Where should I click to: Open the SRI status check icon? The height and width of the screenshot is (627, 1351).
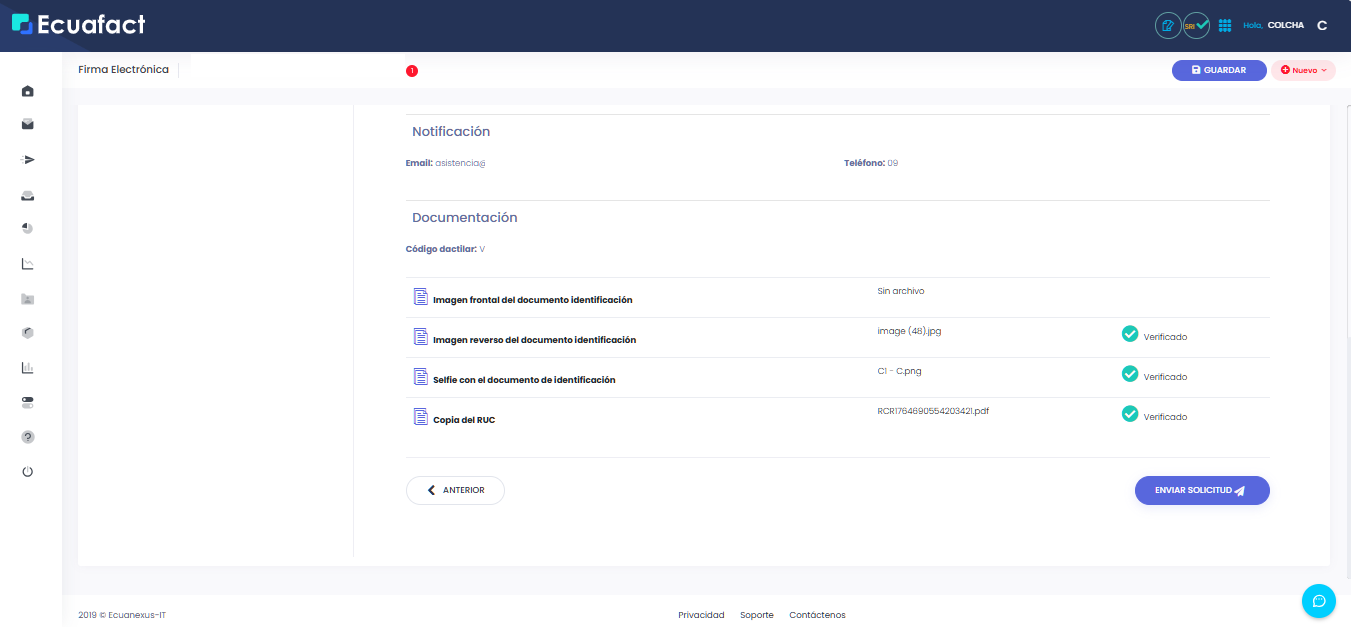(x=1196, y=25)
